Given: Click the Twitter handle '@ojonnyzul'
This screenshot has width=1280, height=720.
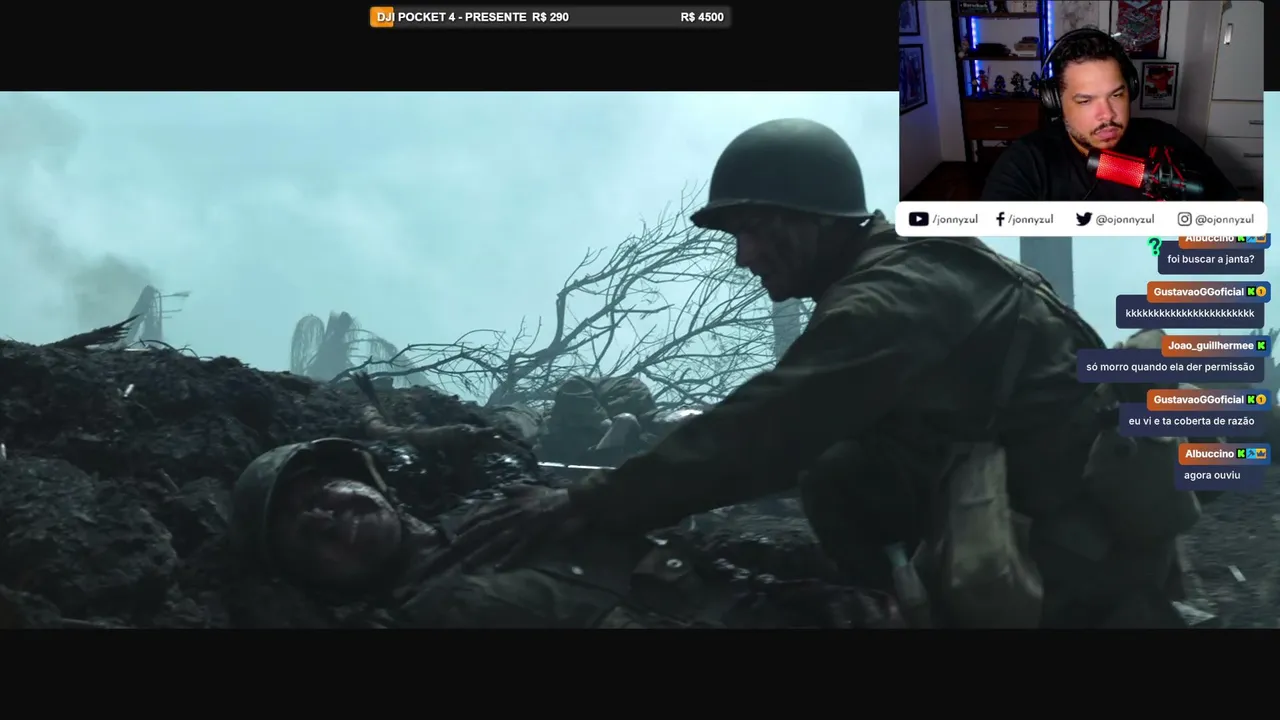Looking at the screenshot, I should coord(1125,219).
